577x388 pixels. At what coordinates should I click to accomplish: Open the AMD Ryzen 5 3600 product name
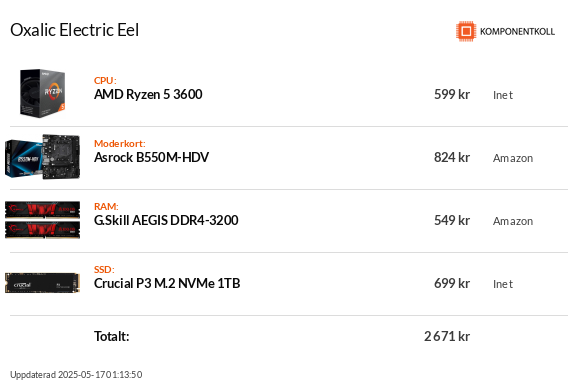(148, 94)
